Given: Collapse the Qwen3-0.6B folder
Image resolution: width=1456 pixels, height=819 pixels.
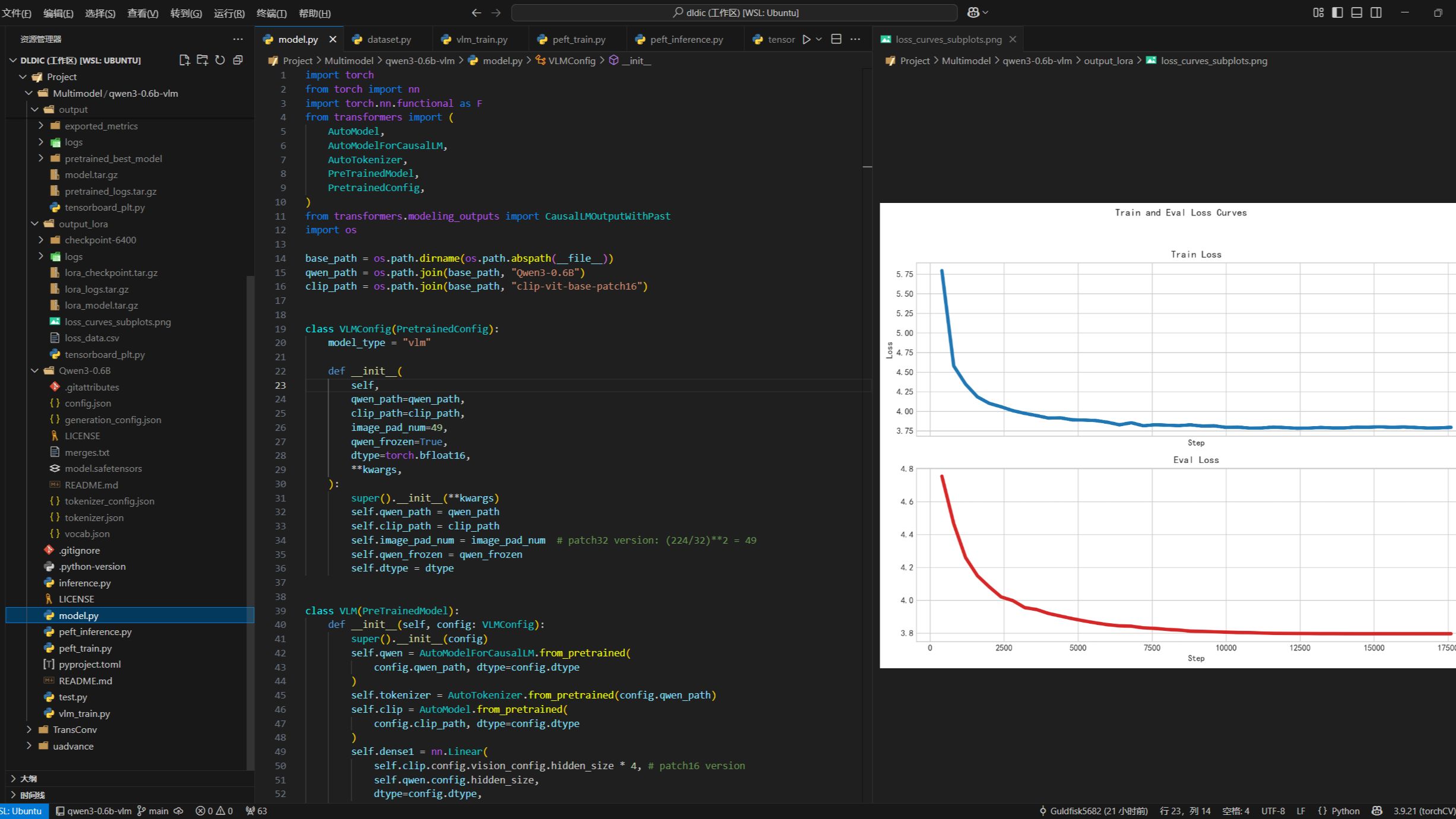Looking at the screenshot, I should 34,371.
